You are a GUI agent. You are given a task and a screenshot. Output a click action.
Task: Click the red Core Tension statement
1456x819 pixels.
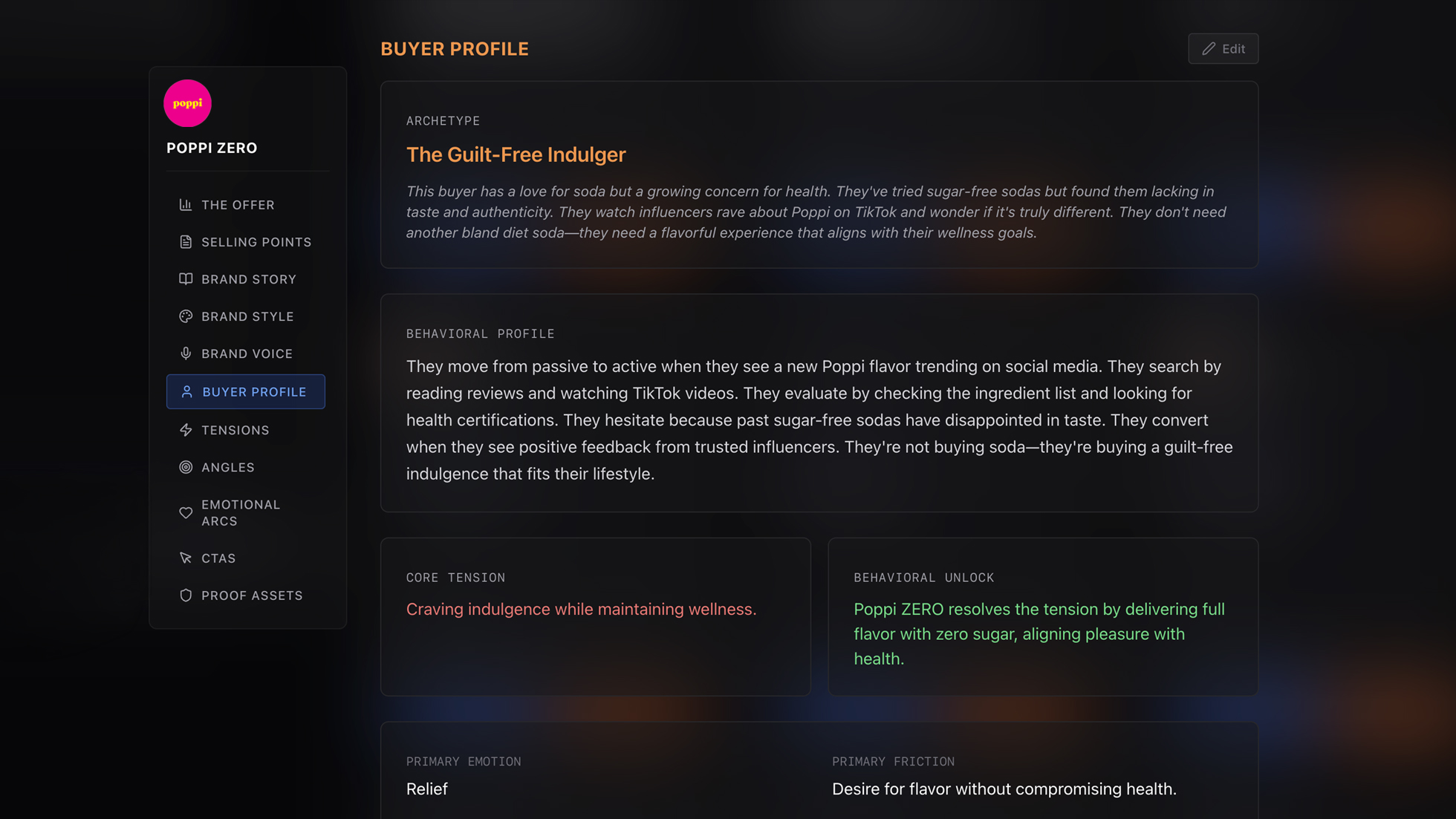coord(581,609)
